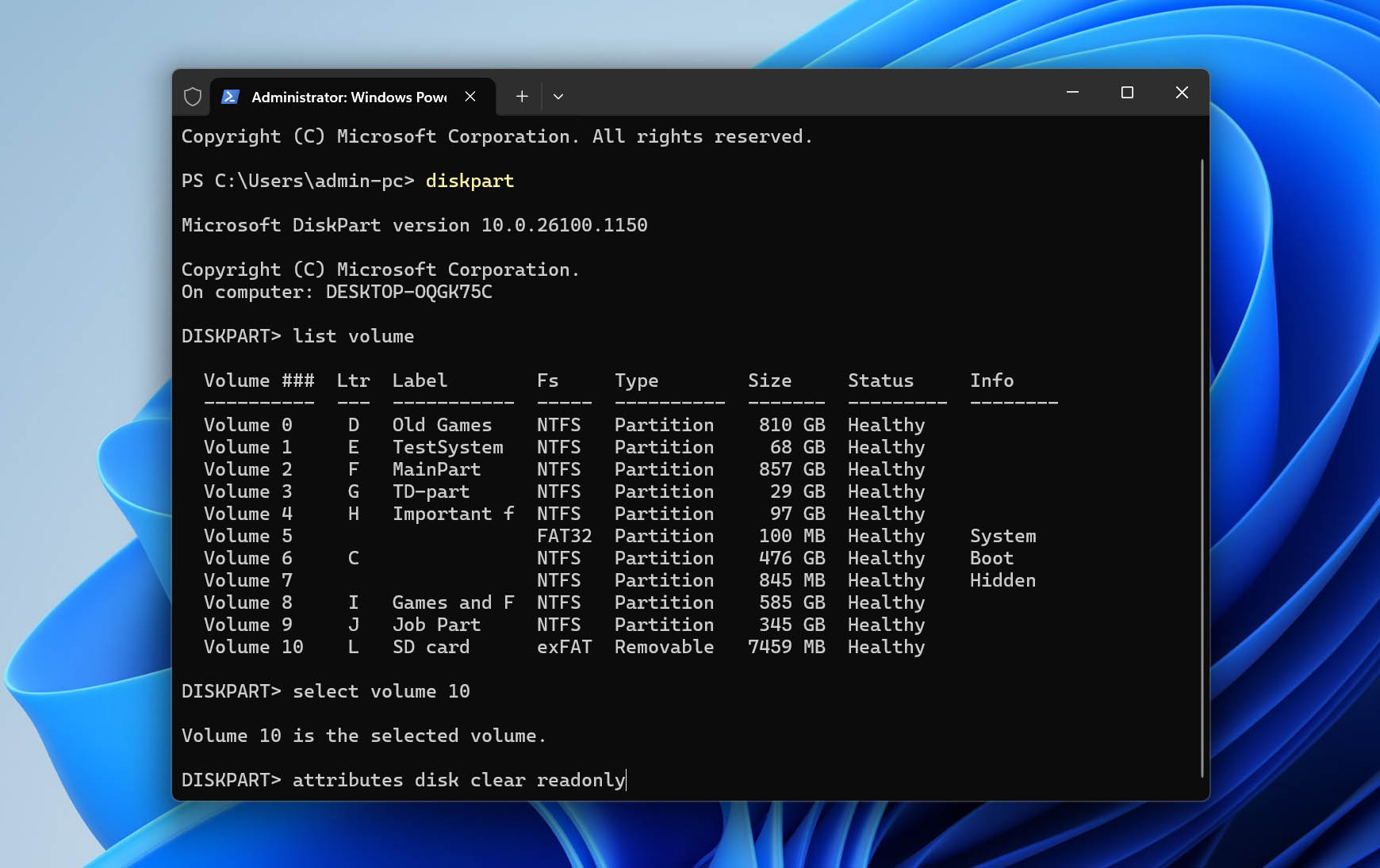Screen dimensions: 1380x868
Task: Close the terminal window
Action: point(1182,93)
